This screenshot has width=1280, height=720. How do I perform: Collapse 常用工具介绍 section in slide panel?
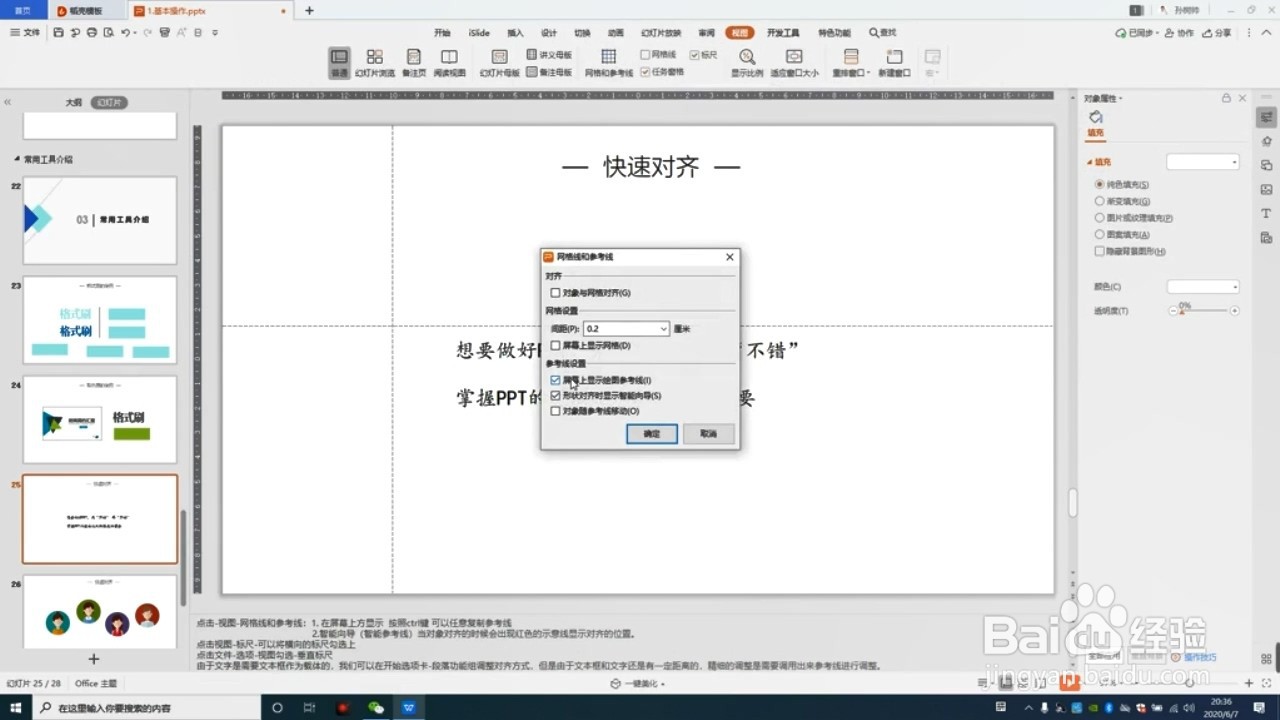point(17,159)
